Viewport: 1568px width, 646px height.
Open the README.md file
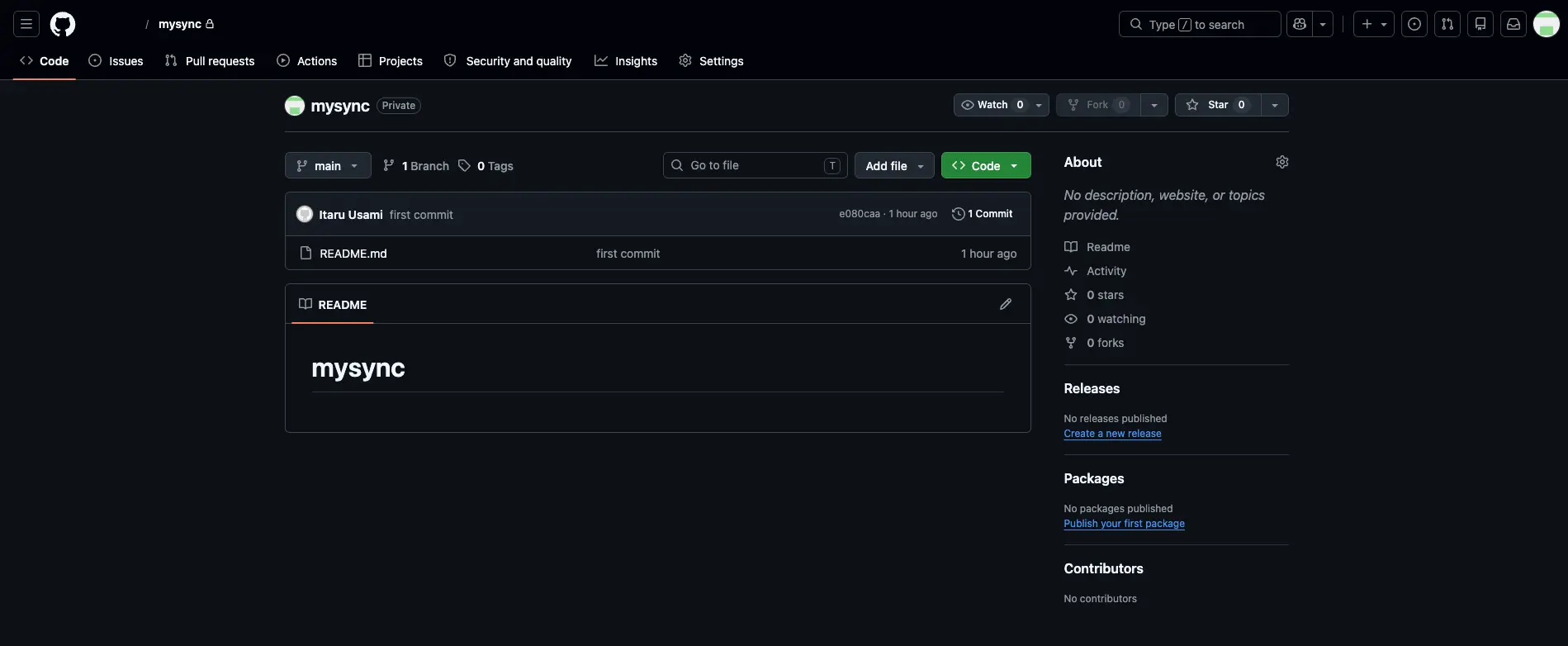[x=353, y=254]
